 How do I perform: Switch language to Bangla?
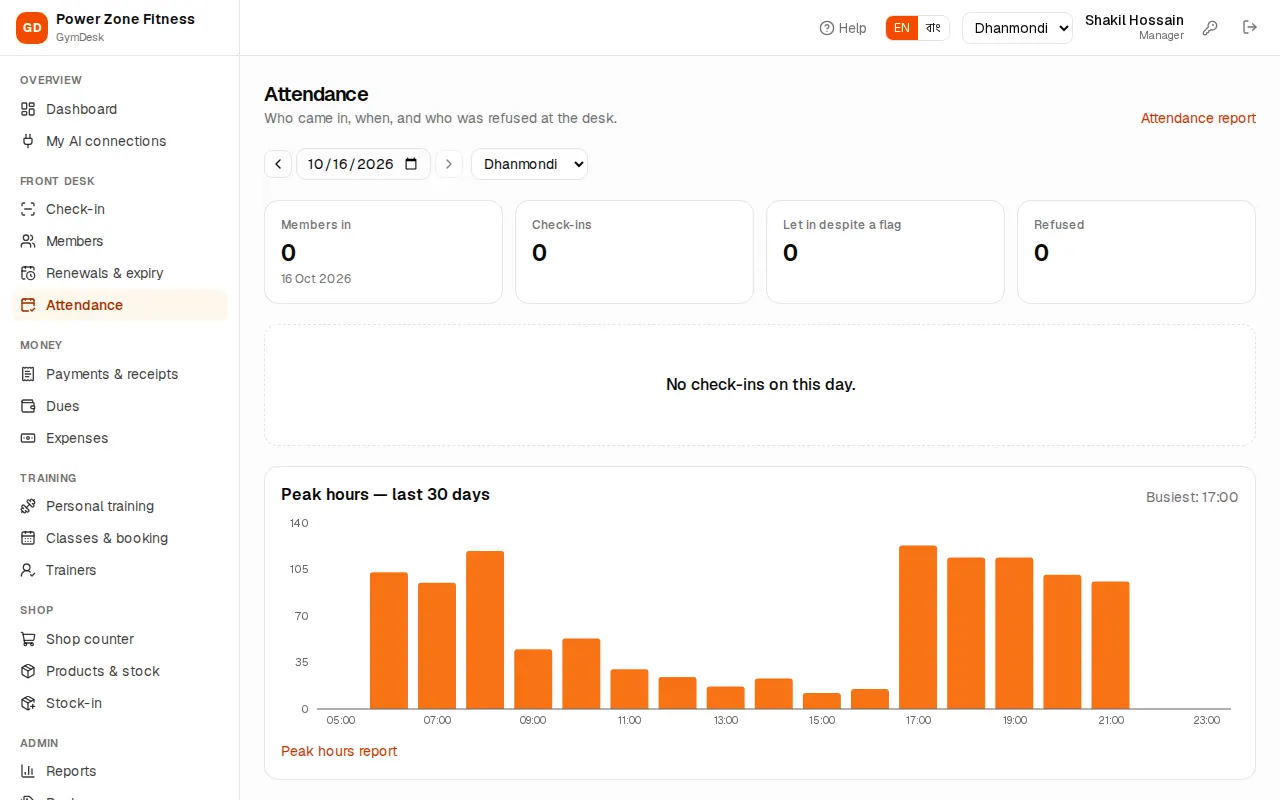click(x=933, y=28)
